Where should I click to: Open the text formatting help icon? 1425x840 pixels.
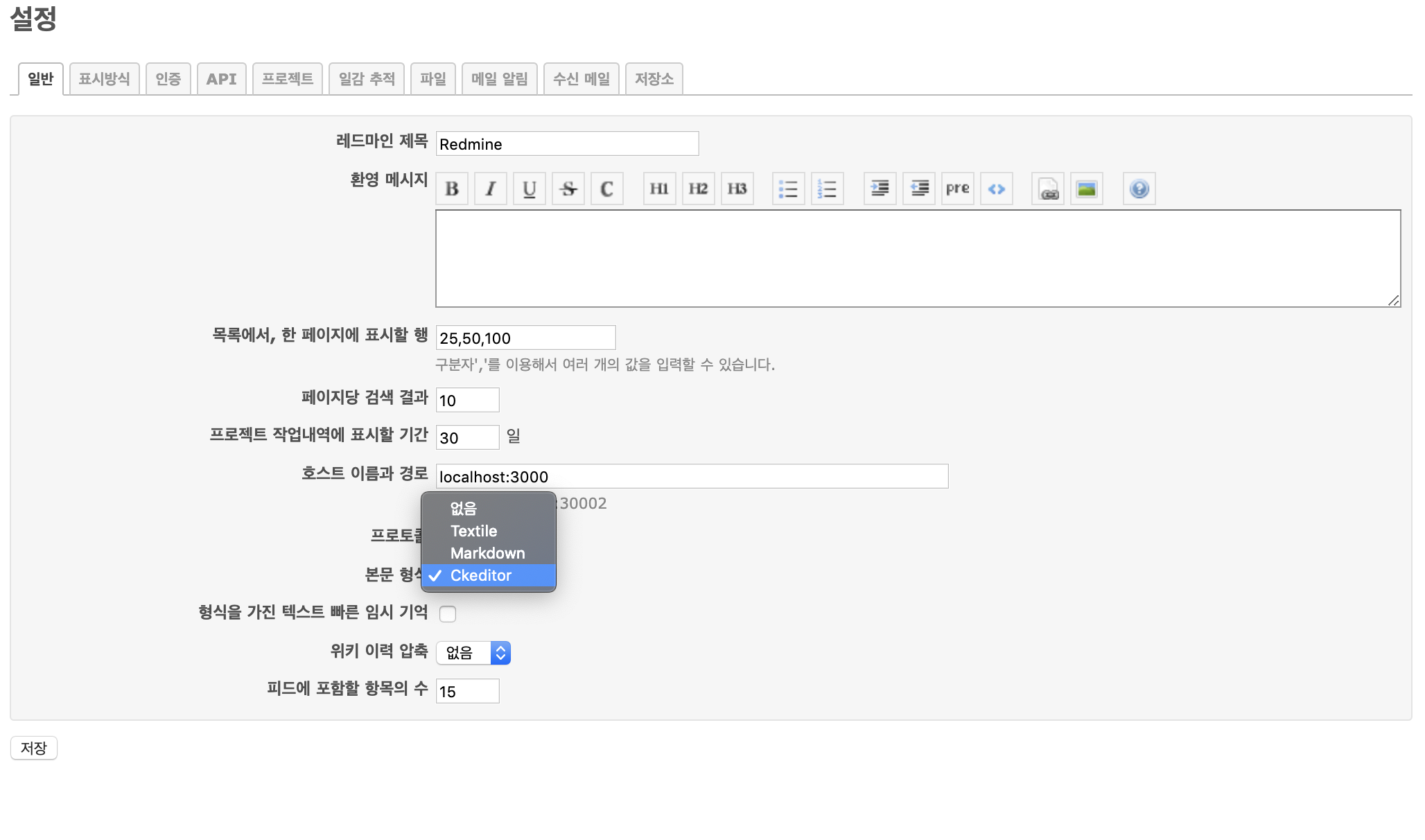[x=1139, y=189]
